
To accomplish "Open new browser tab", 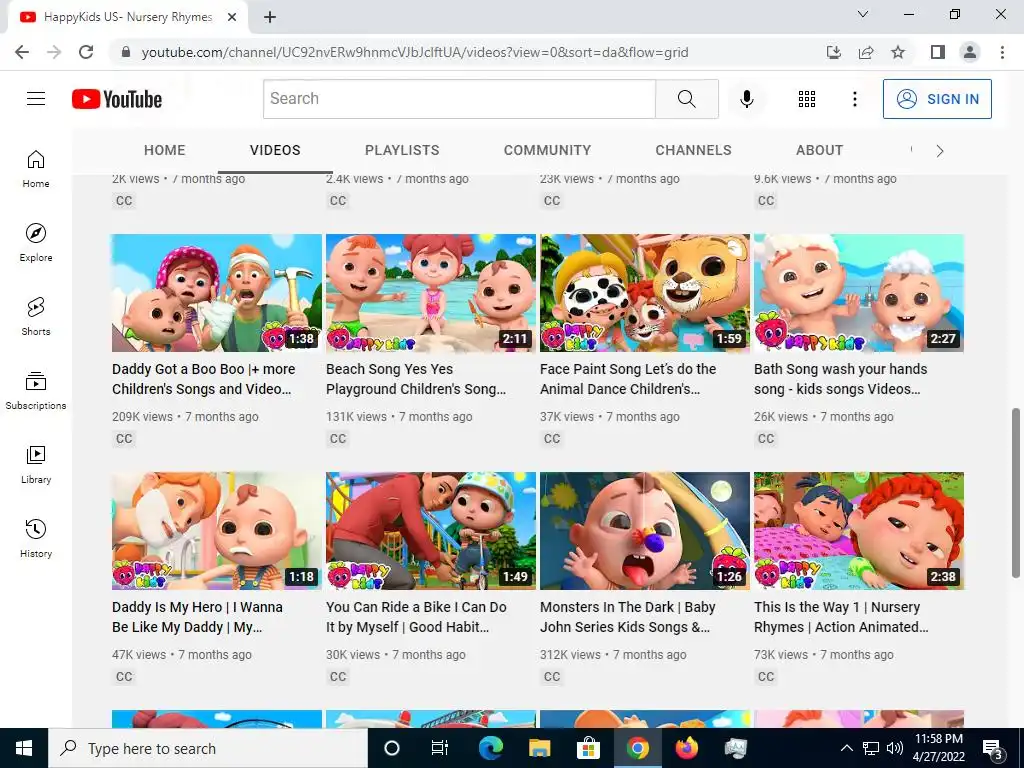I will point(270,17).
